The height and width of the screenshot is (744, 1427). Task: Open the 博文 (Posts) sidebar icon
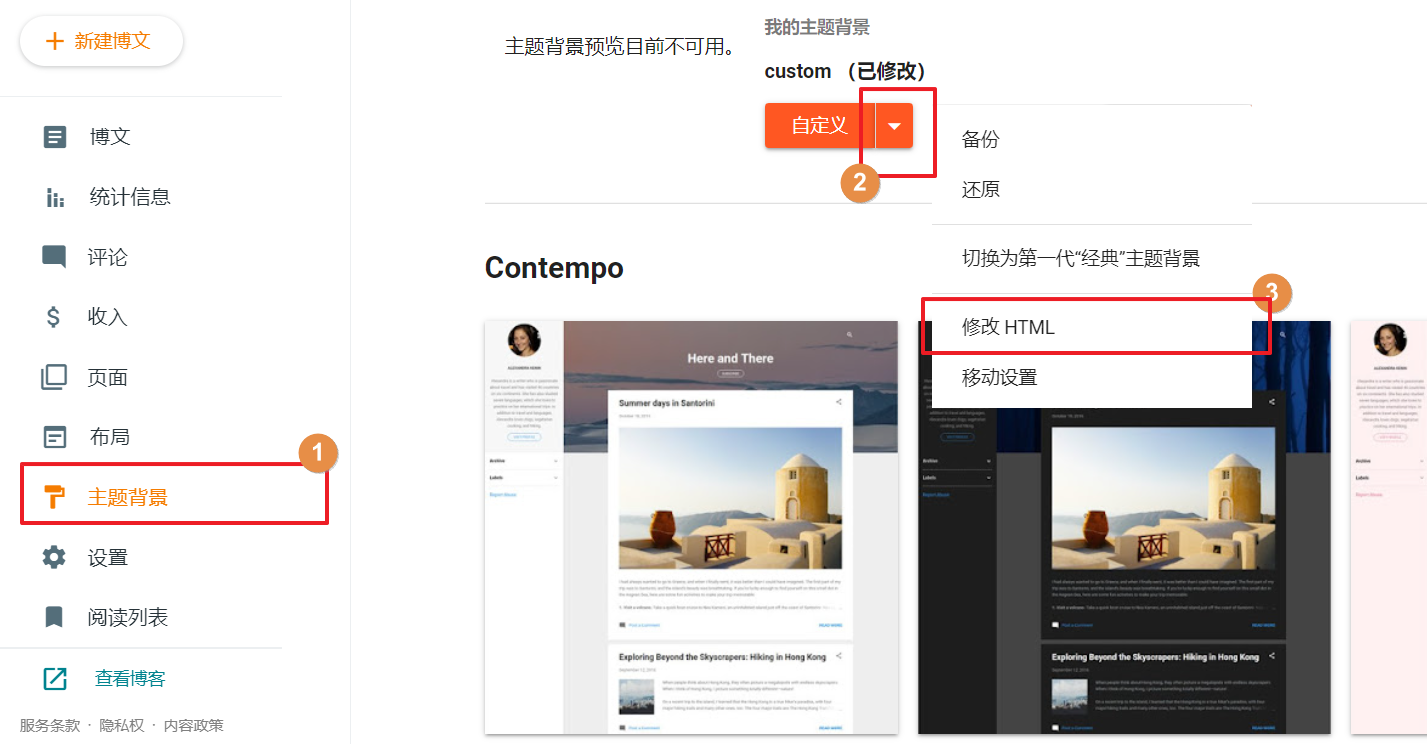pyautogui.click(x=54, y=136)
